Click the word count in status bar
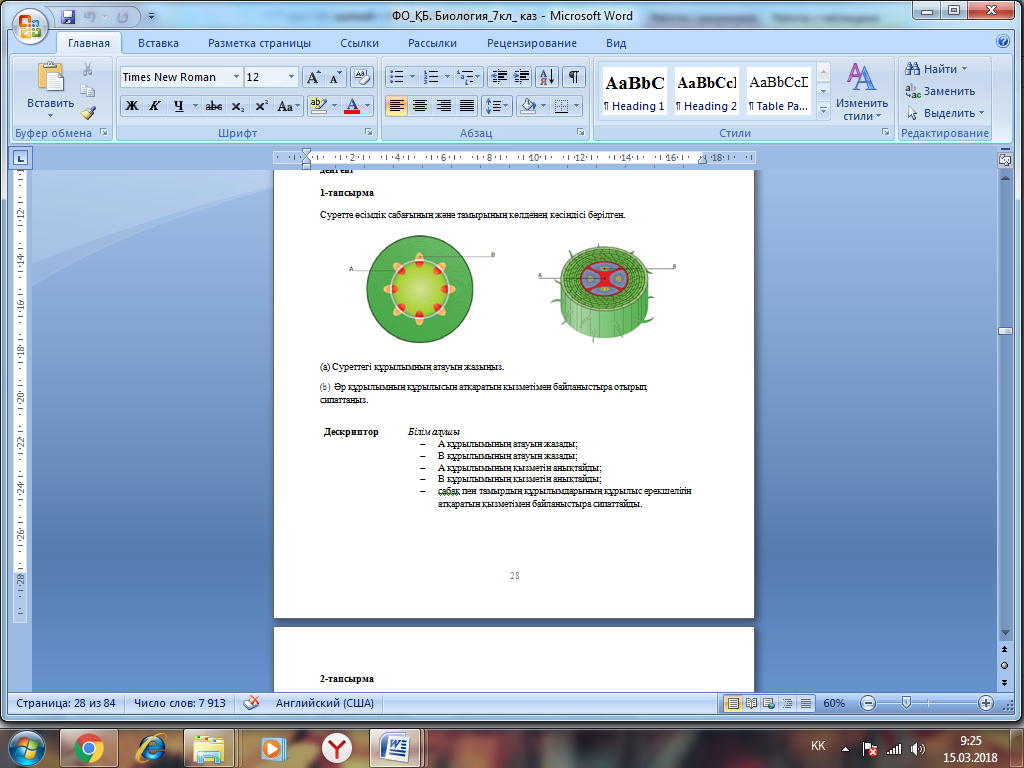The width and height of the screenshot is (1024, 768). [x=180, y=703]
